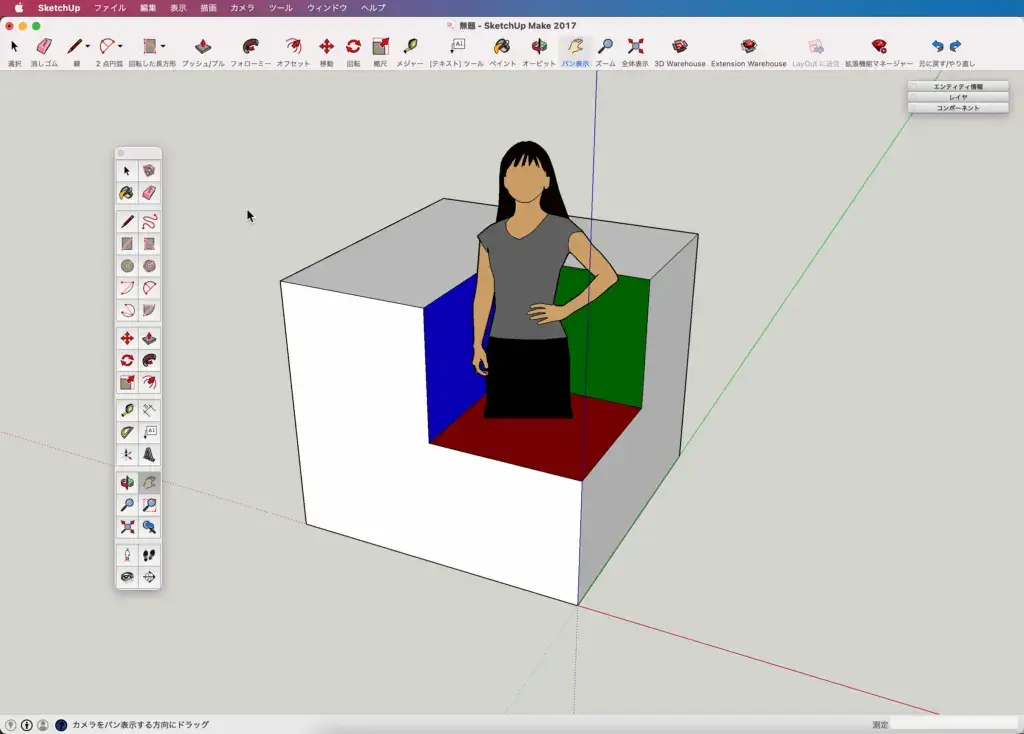Open the ヘルプ menu
1024x734 pixels.
374,8
